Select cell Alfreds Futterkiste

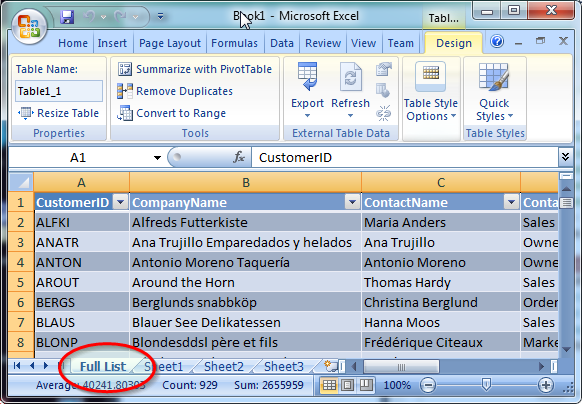pyautogui.click(x=245, y=222)
